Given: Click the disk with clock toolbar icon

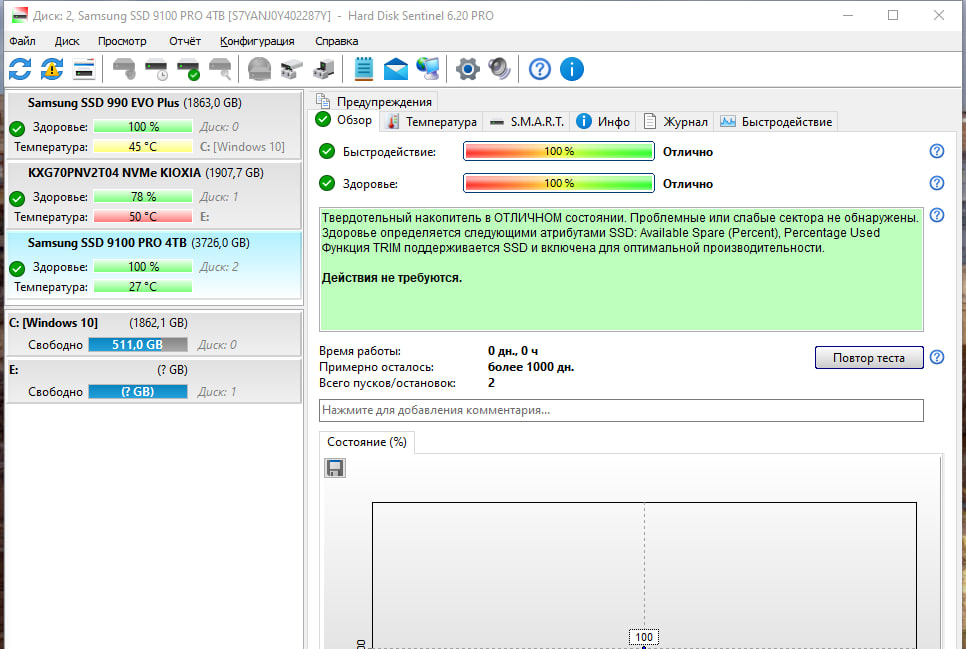Looking at the screenshot, I should click(156, 69).
